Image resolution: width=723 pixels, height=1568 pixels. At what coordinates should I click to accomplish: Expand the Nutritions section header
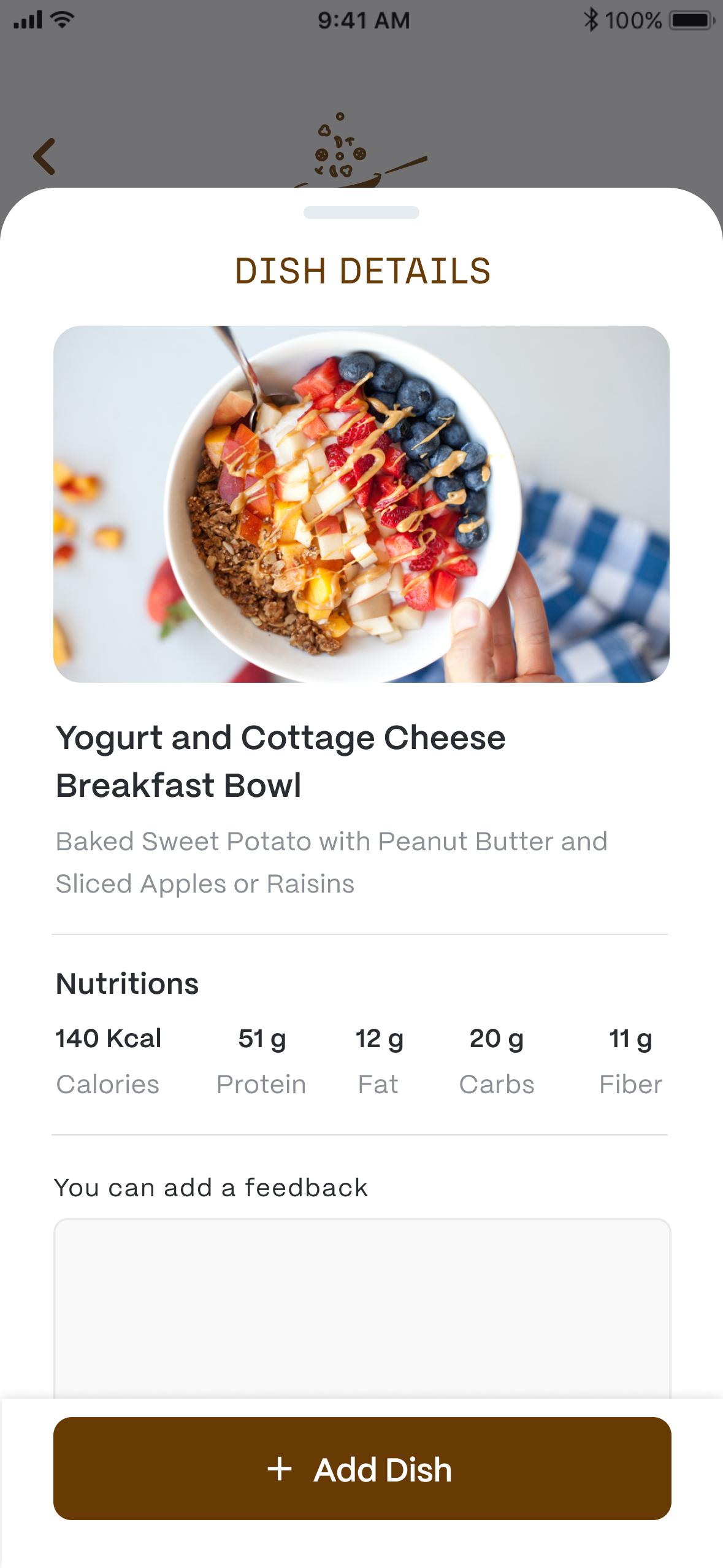pos(126,982)
